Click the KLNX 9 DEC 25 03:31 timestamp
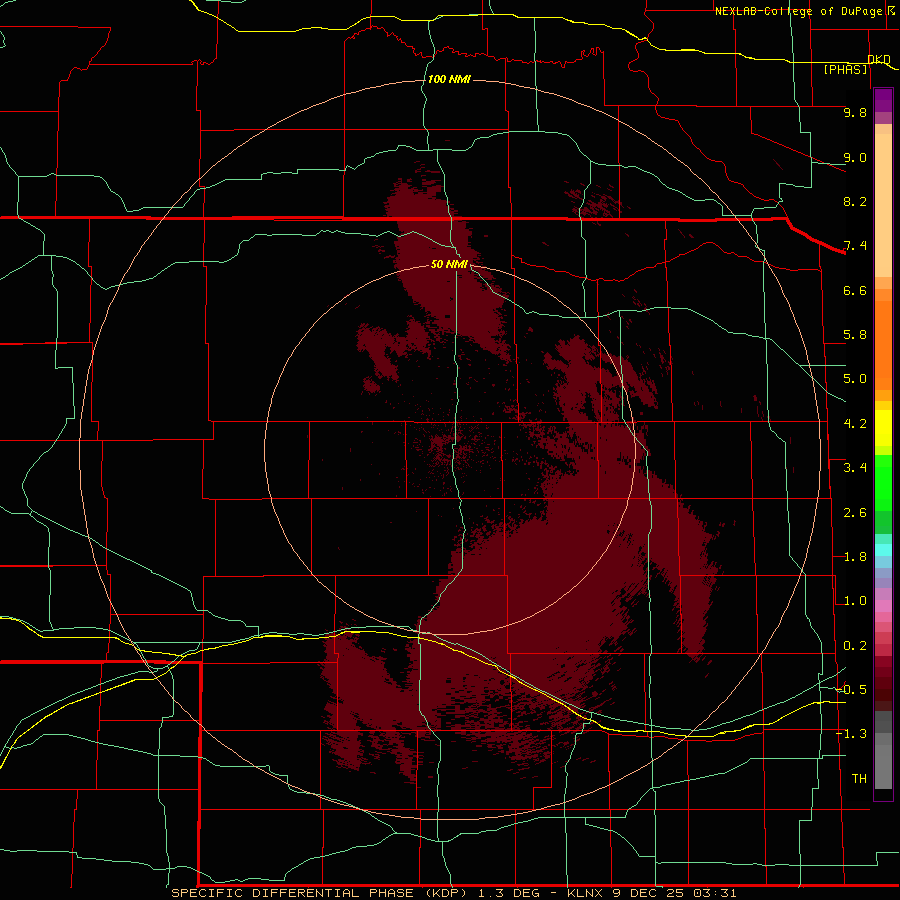The image size is (900, 900). coord(651,893)
